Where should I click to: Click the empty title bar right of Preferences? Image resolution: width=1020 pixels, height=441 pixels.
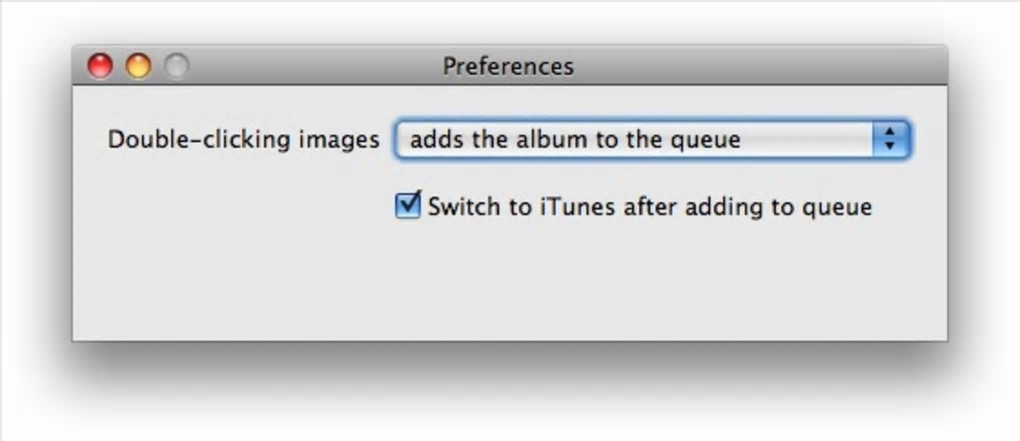(x=760, y=67)
